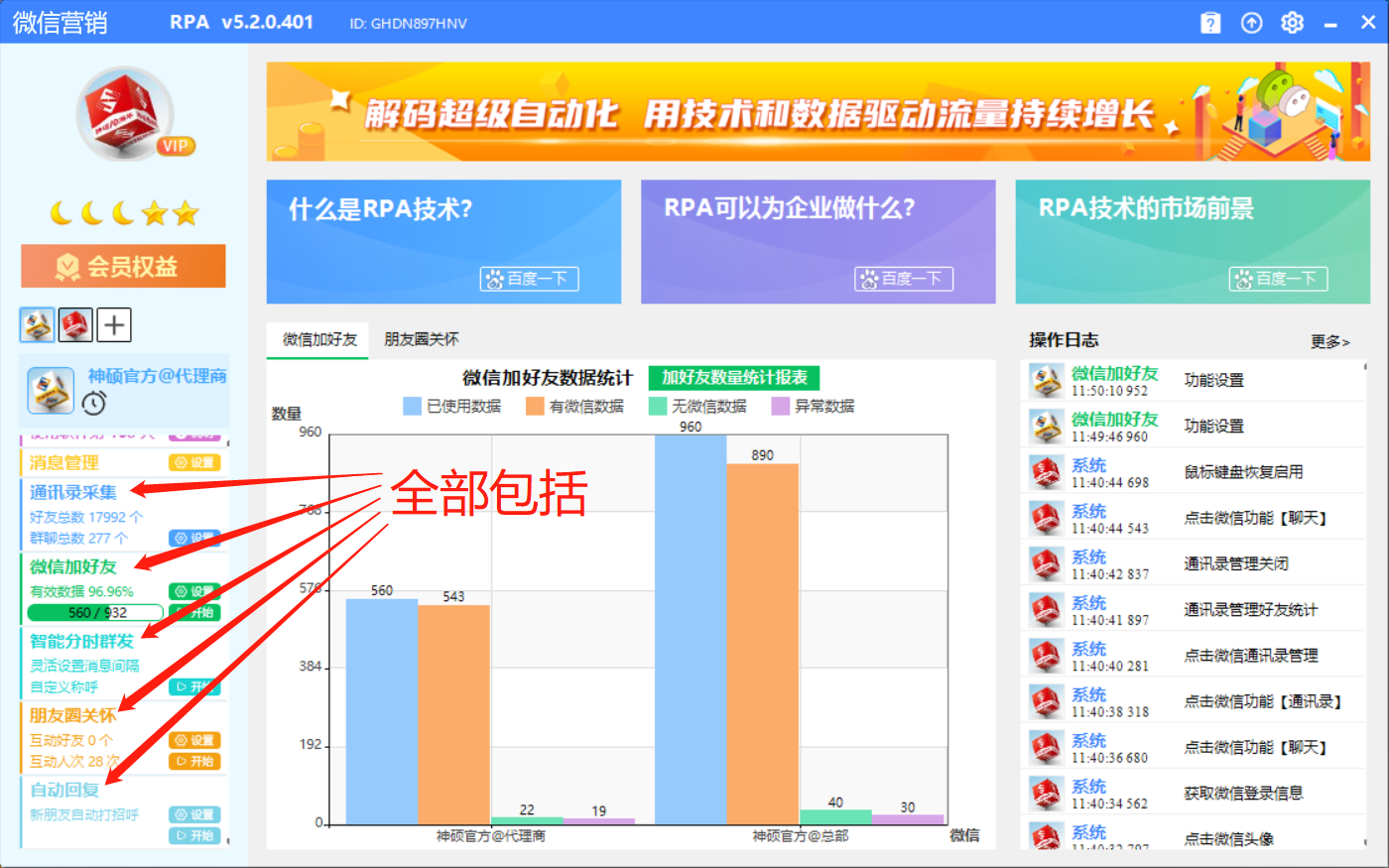Screen dimensions: 1389x868
Task: Click the upload/update arrow icon
Action: 1252,23
